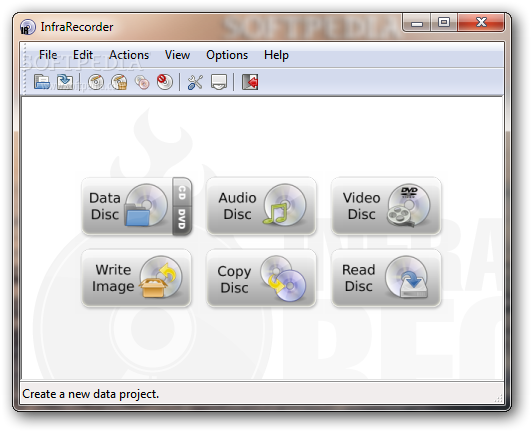This screenshot has height=432, width=532.
Task: Click the red erase disc toolbar icon
Action: pos(165,82)
